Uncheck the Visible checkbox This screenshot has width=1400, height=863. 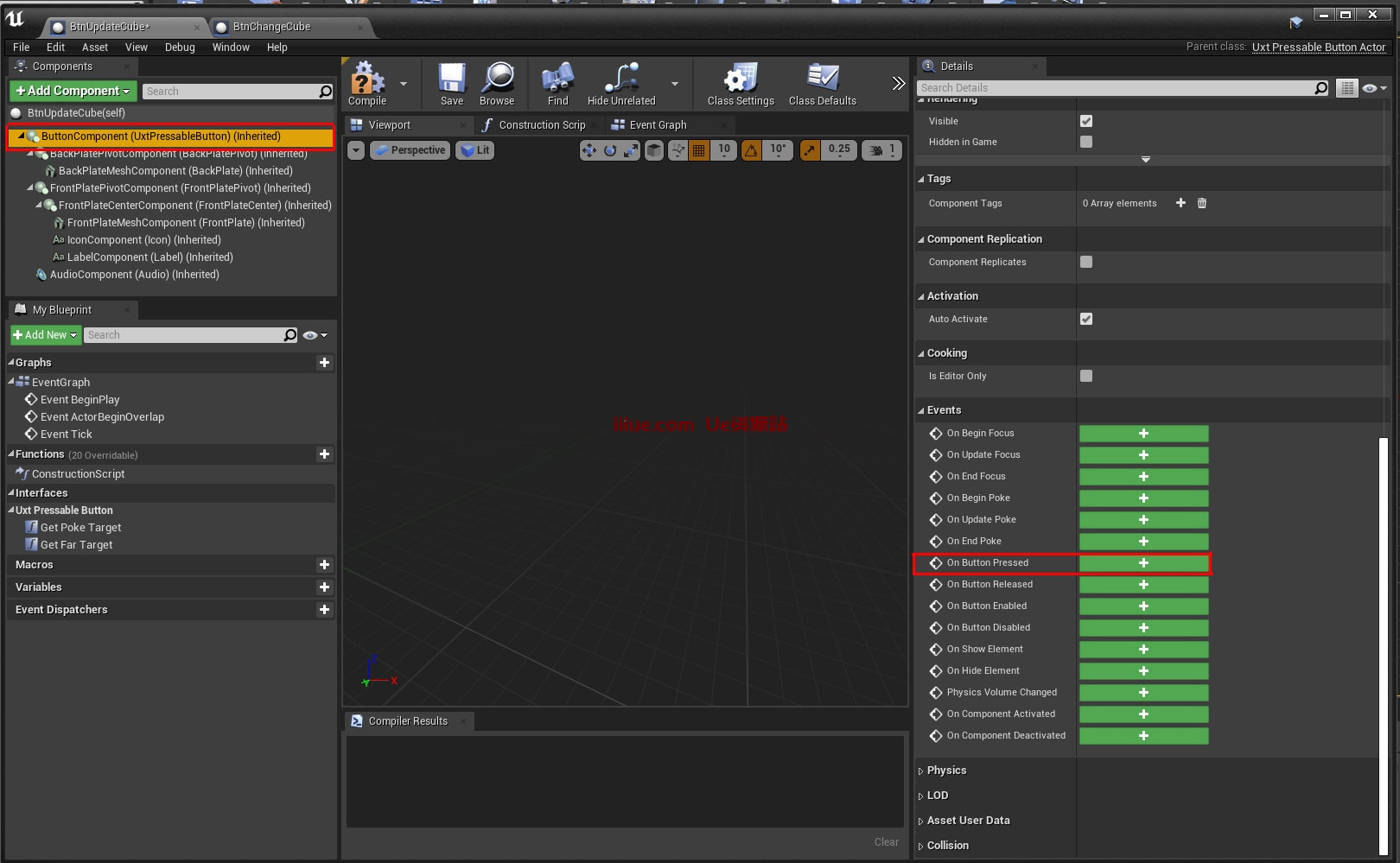(x=1086, y=121)
